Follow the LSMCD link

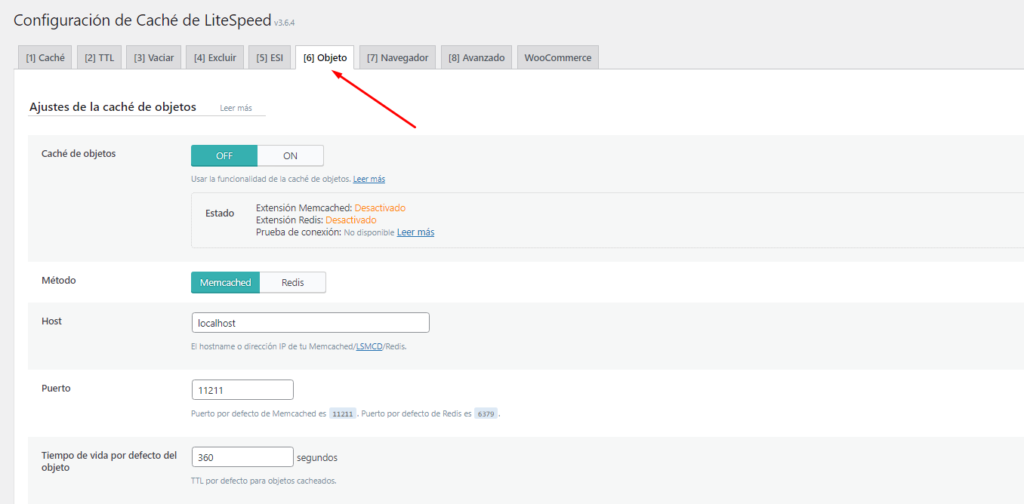tap(369, 347)
